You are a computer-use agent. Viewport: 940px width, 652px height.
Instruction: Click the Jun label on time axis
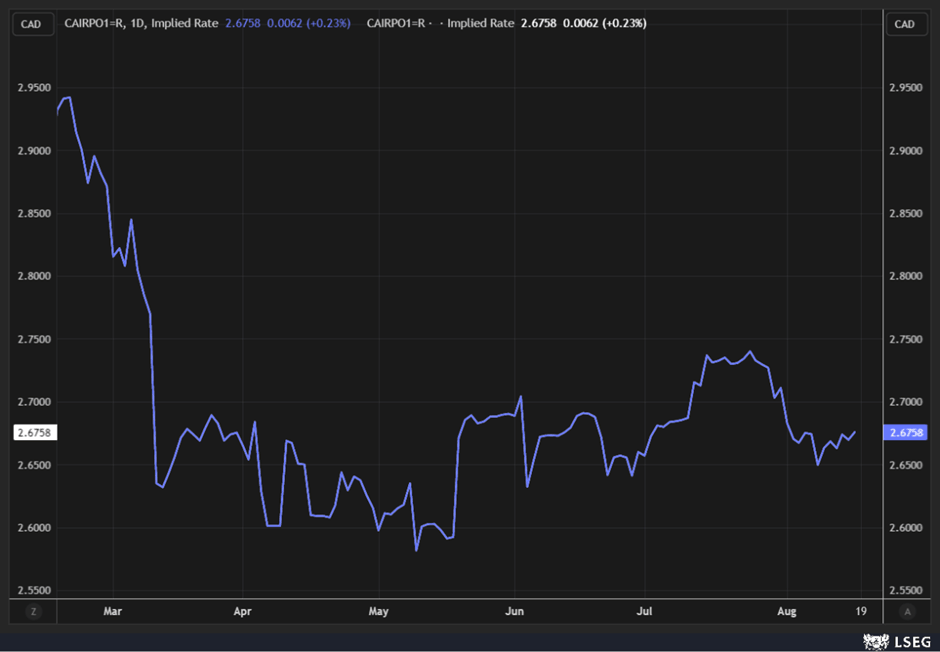[515, 610]
